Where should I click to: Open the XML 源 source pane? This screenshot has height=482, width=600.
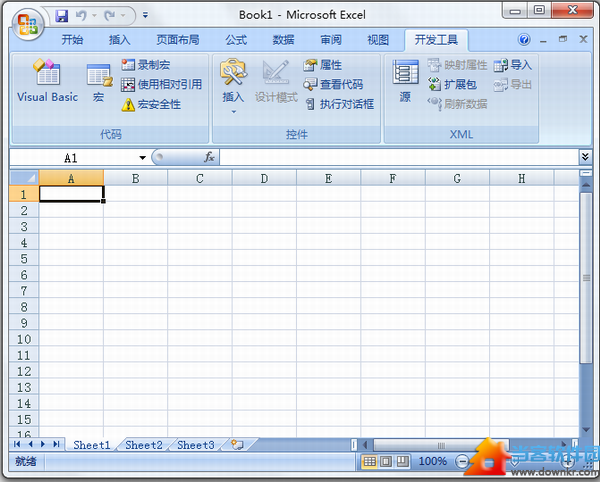tap(405, 81)
